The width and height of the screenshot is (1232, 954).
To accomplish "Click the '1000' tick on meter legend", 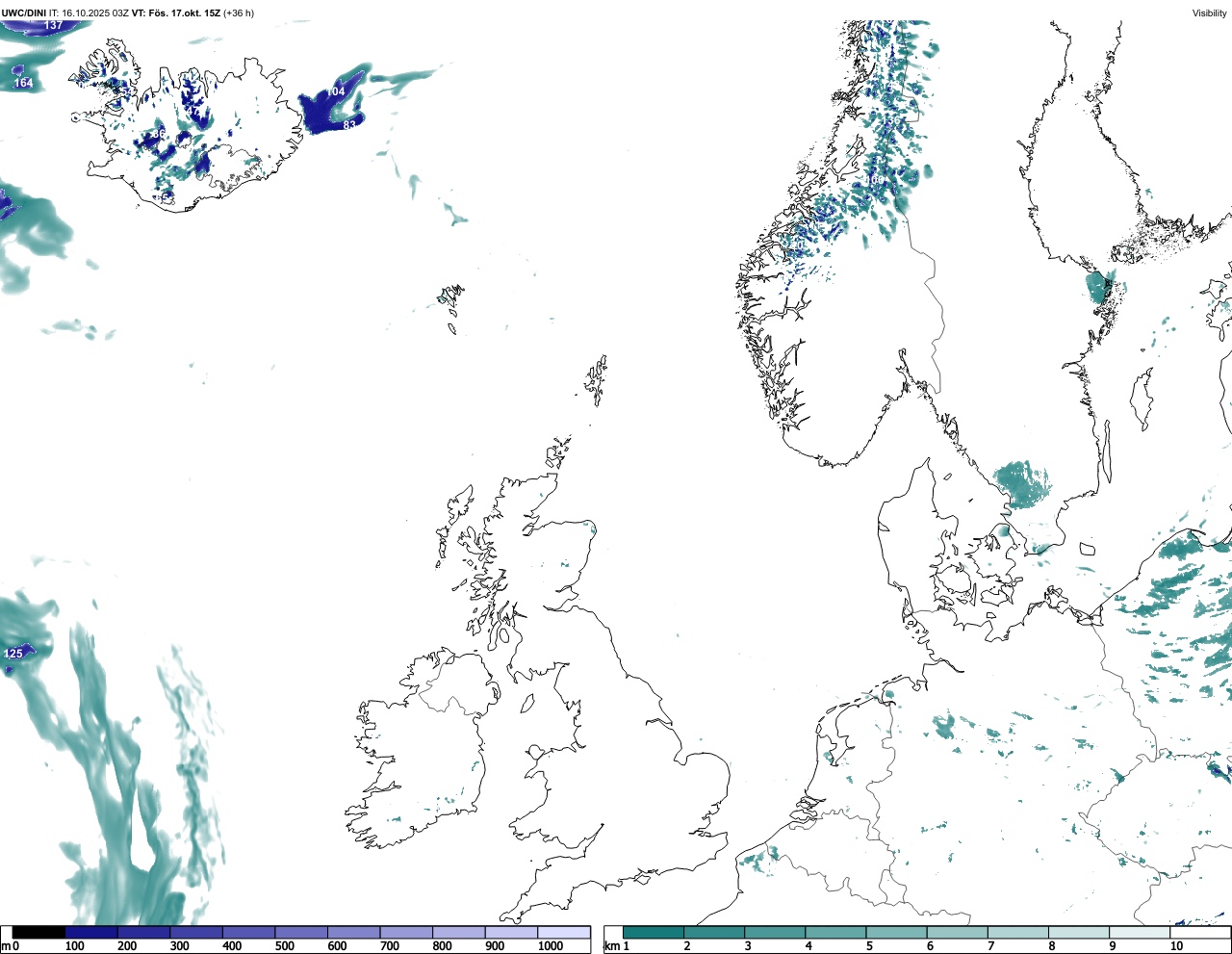I will [551, 946].
